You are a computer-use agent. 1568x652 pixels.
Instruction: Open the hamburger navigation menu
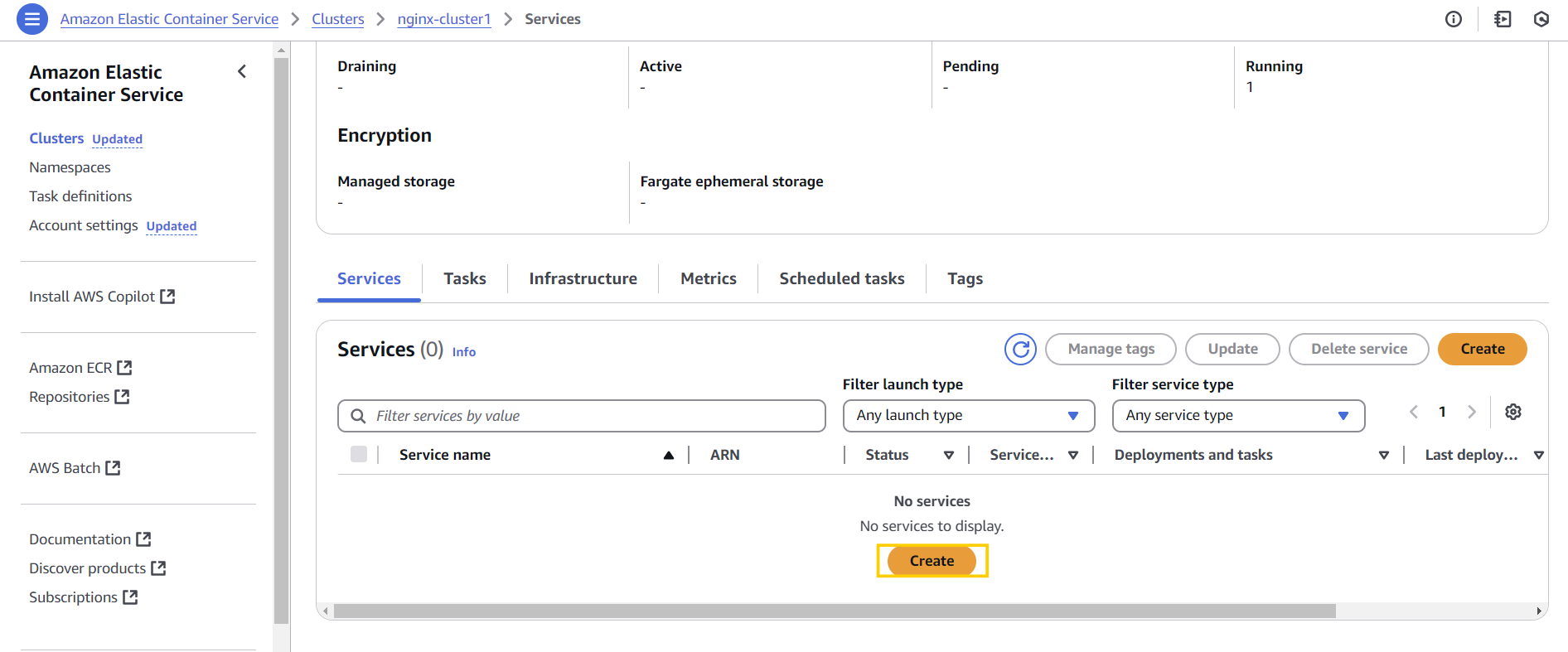tap(32, 18)
